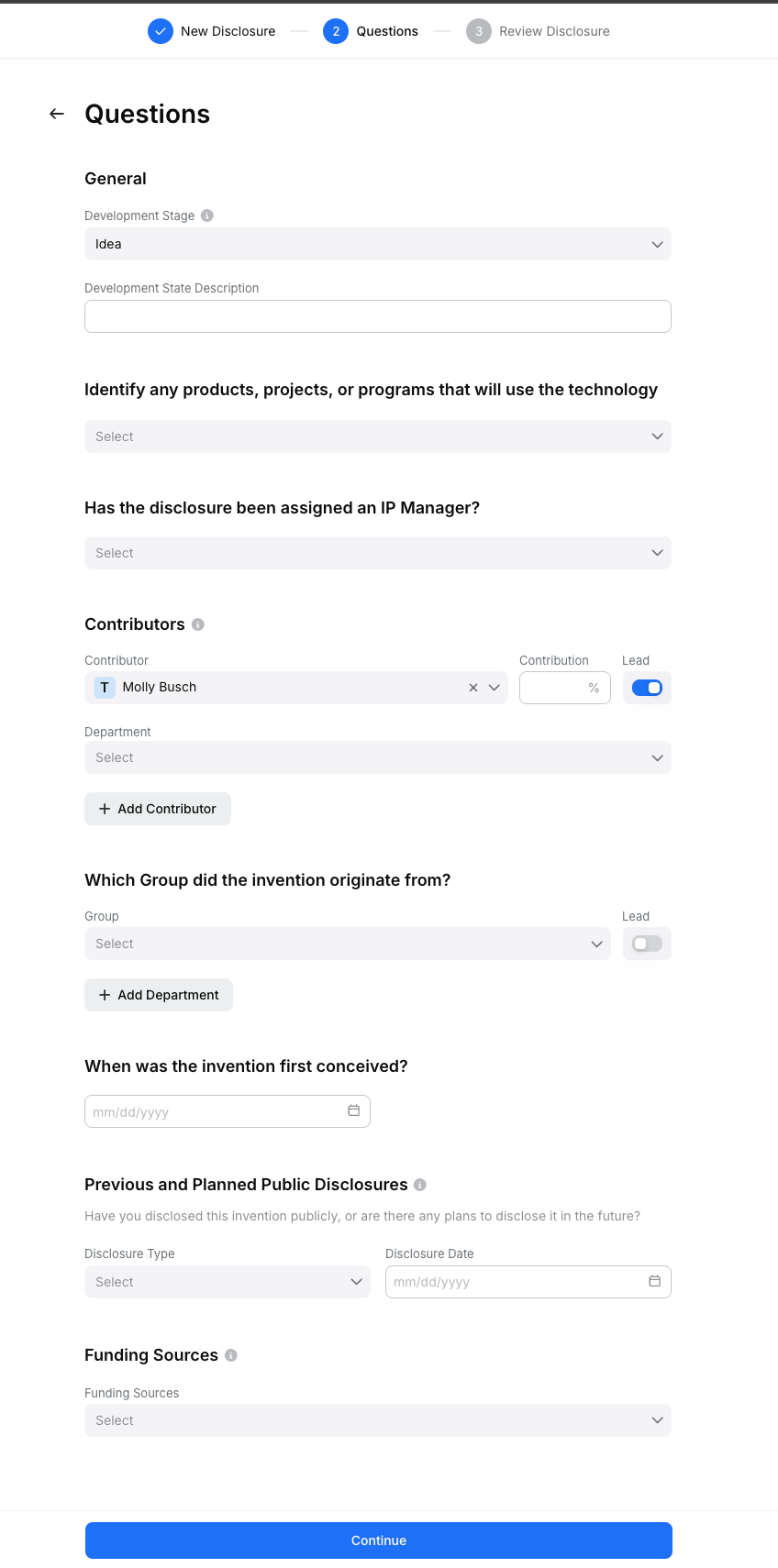This screenshot has width=778, height=1568.
Task: Jump to Review Disclosure step
Action: point(538,31)
